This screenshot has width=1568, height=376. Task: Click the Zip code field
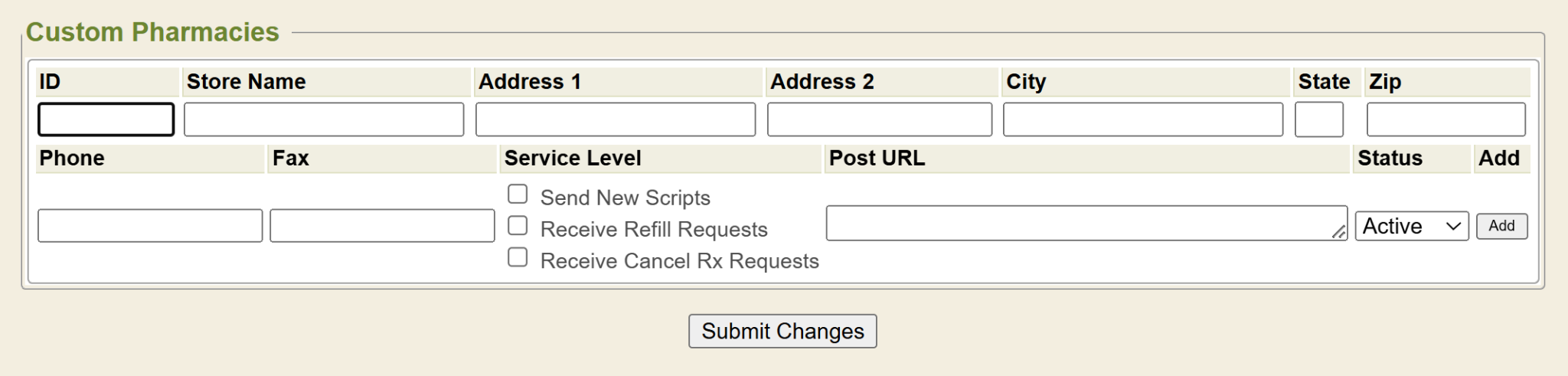1445,119
